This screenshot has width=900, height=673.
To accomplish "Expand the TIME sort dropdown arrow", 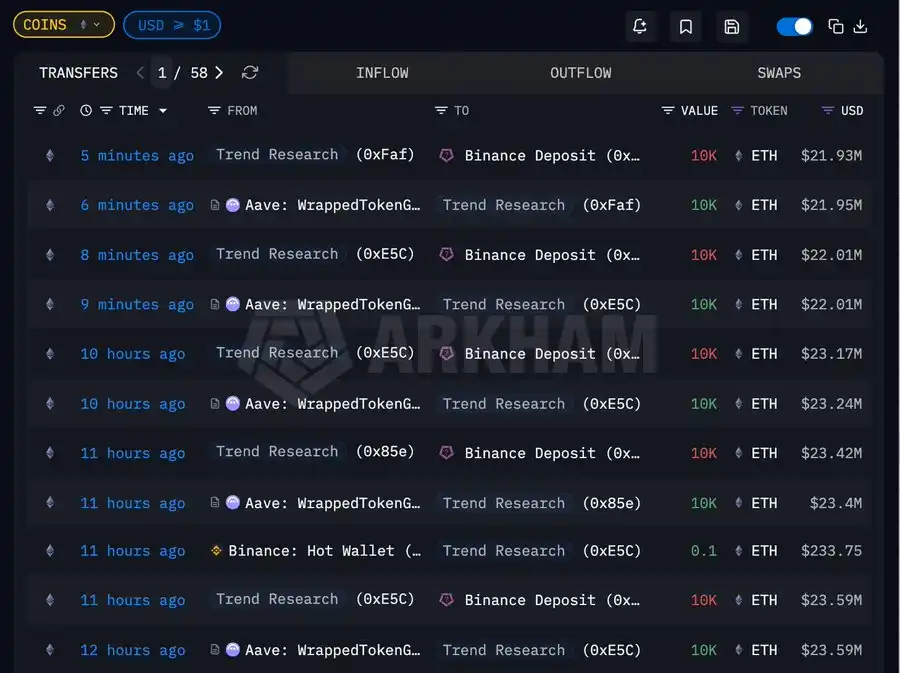I will point(163,111).
